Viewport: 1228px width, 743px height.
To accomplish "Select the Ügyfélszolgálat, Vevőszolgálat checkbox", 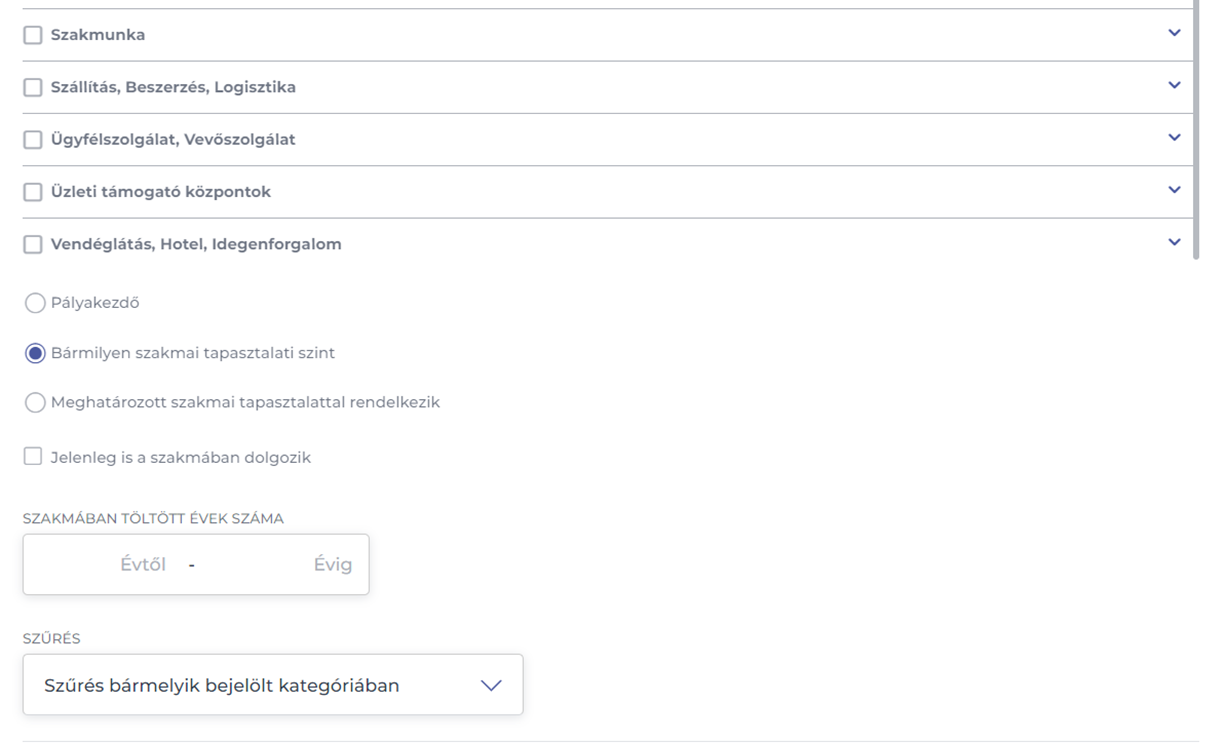I will [x=33, y=140].
